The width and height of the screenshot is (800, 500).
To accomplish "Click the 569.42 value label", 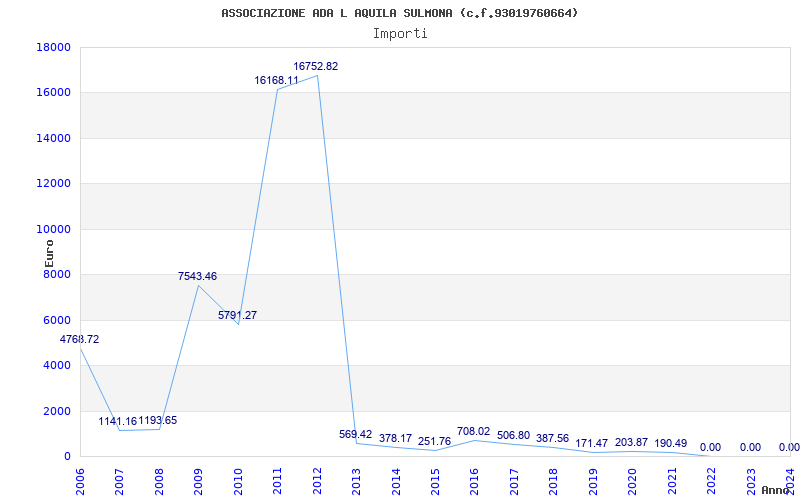I will (356, 434).
